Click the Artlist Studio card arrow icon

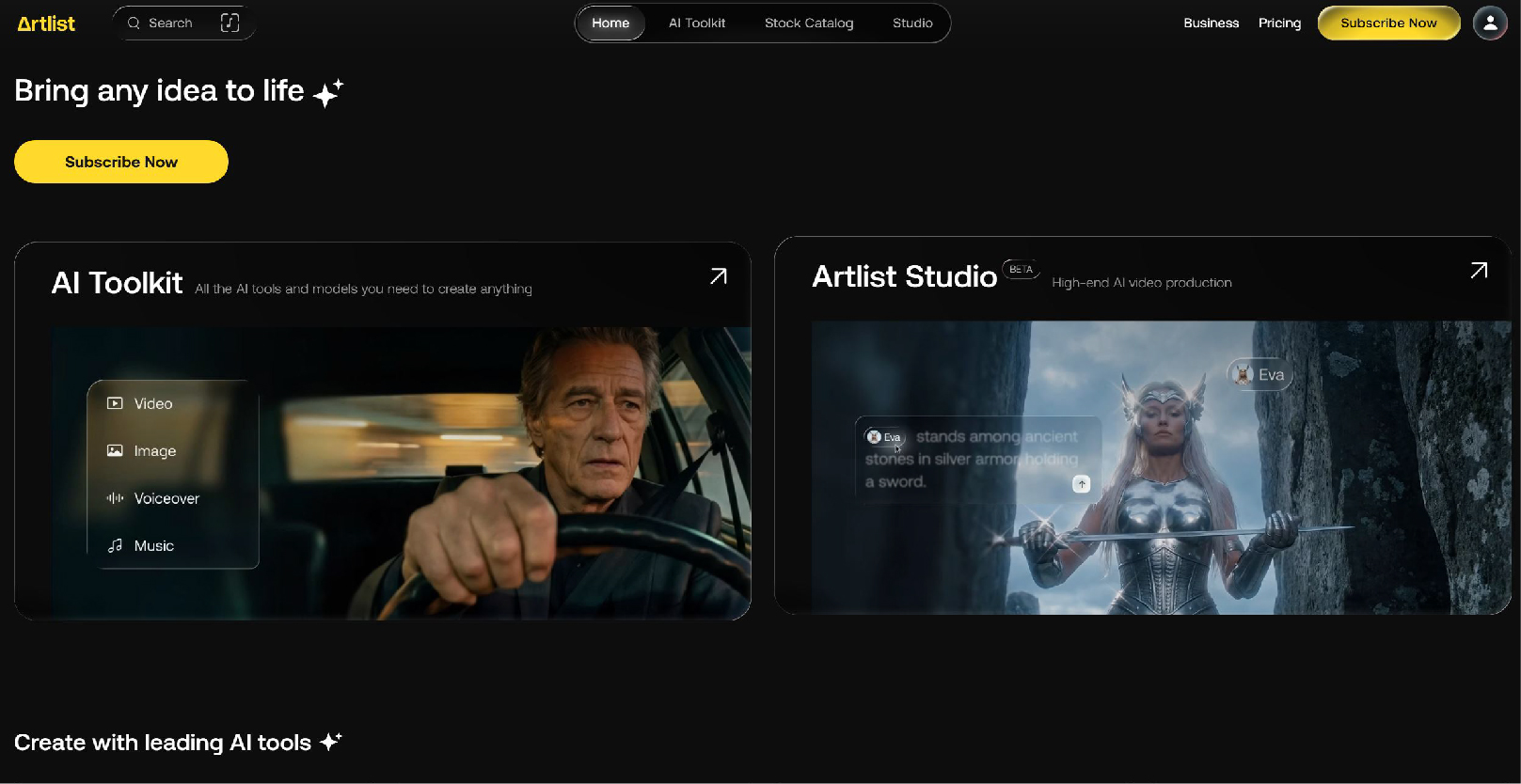tap(1479, 270)
